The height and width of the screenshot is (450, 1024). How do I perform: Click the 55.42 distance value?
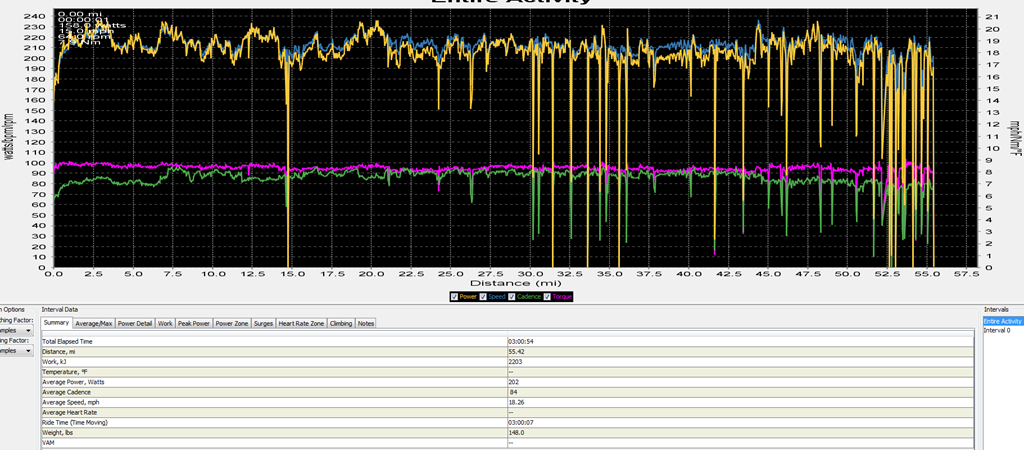tap(516, 351)
